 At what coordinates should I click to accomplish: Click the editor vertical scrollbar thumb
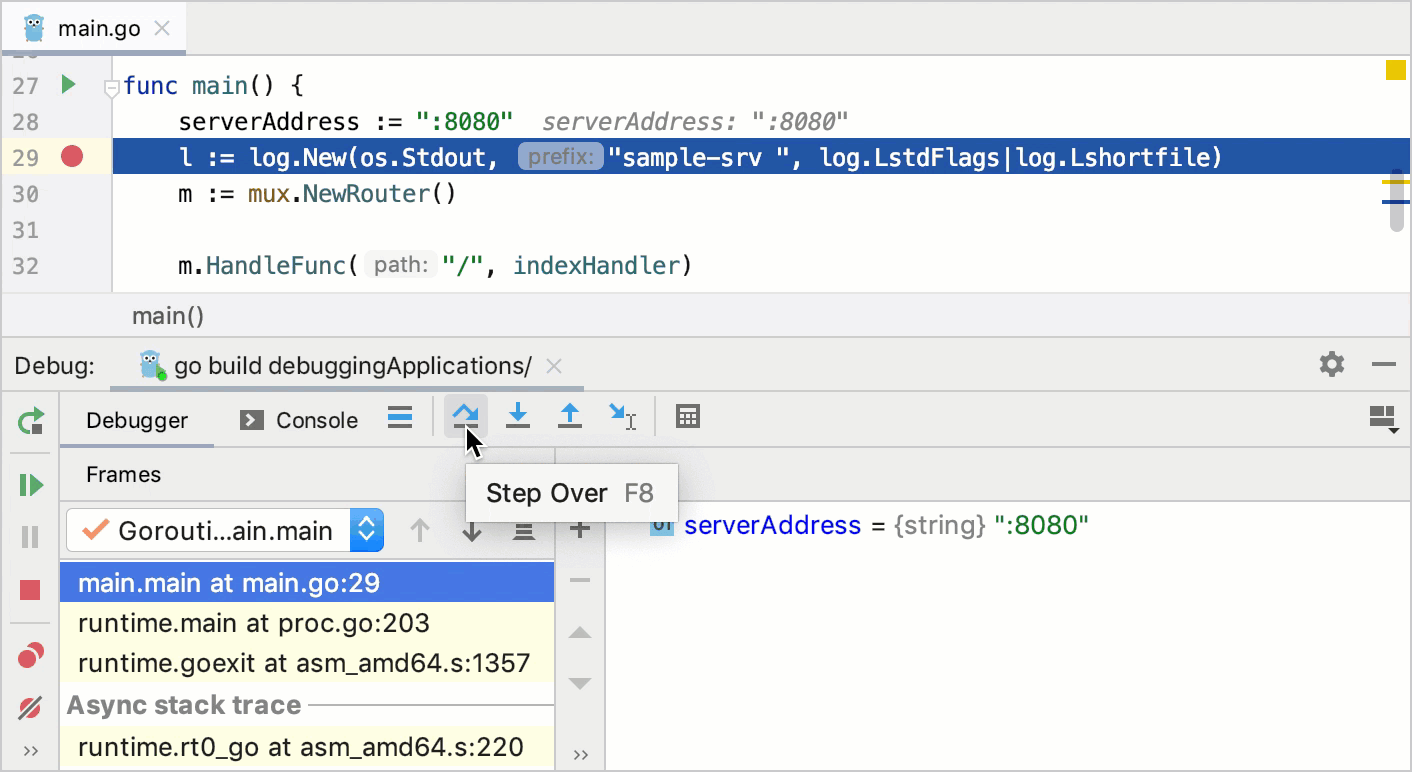(1396, 202)
